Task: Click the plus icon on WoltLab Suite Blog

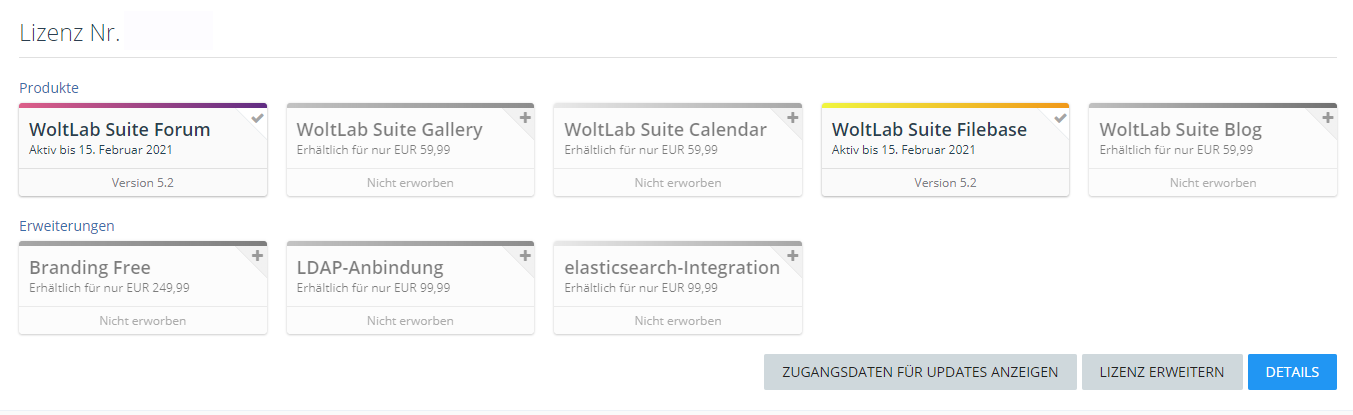Action: (x=1328, y=118)
